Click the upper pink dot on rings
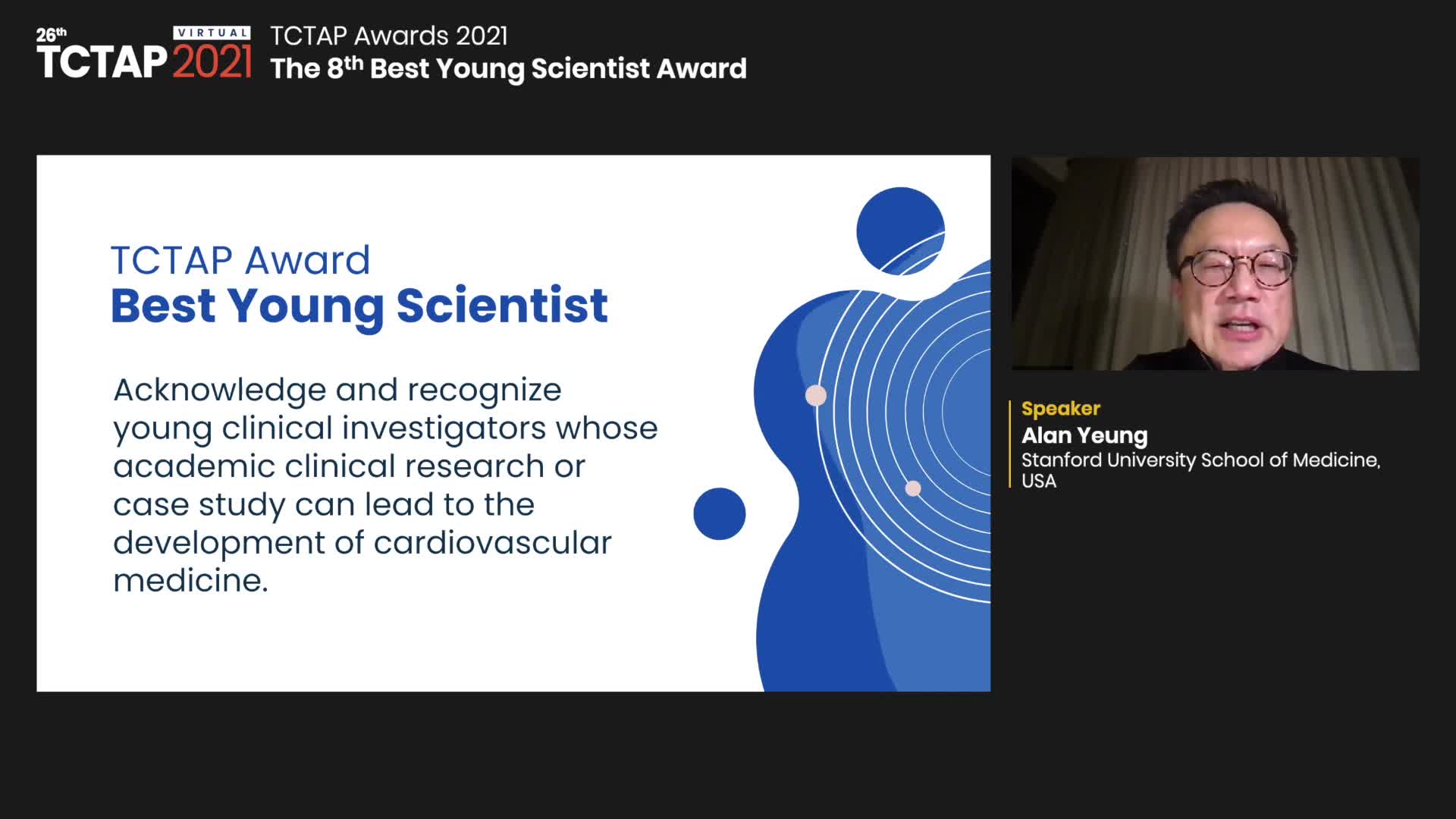Viewport: 1456px width, 819px height. pyautogui.click(x=816, y=395)
